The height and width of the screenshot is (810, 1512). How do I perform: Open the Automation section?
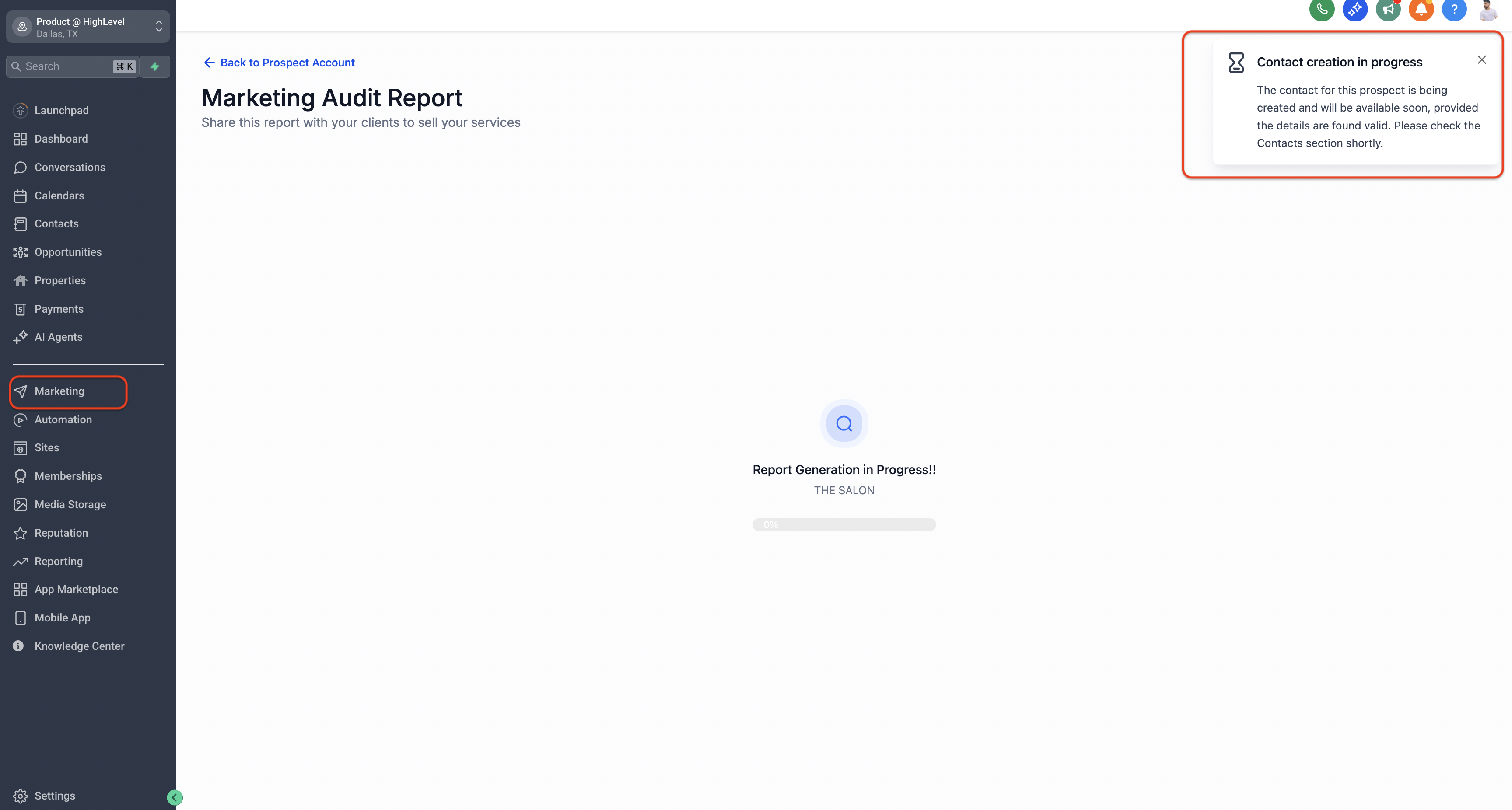(63, 420)
